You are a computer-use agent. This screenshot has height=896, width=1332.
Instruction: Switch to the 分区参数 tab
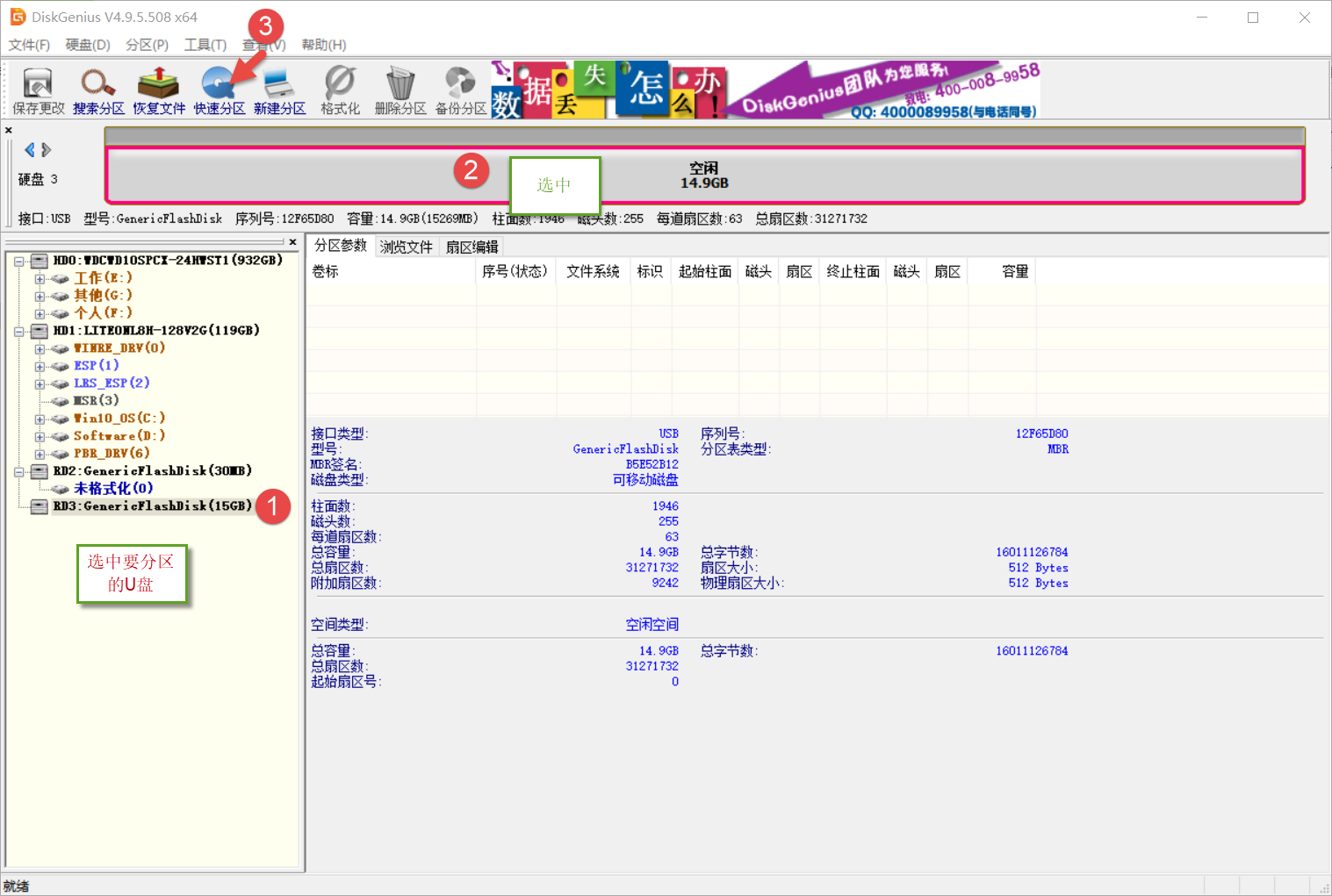pos(341,246)
